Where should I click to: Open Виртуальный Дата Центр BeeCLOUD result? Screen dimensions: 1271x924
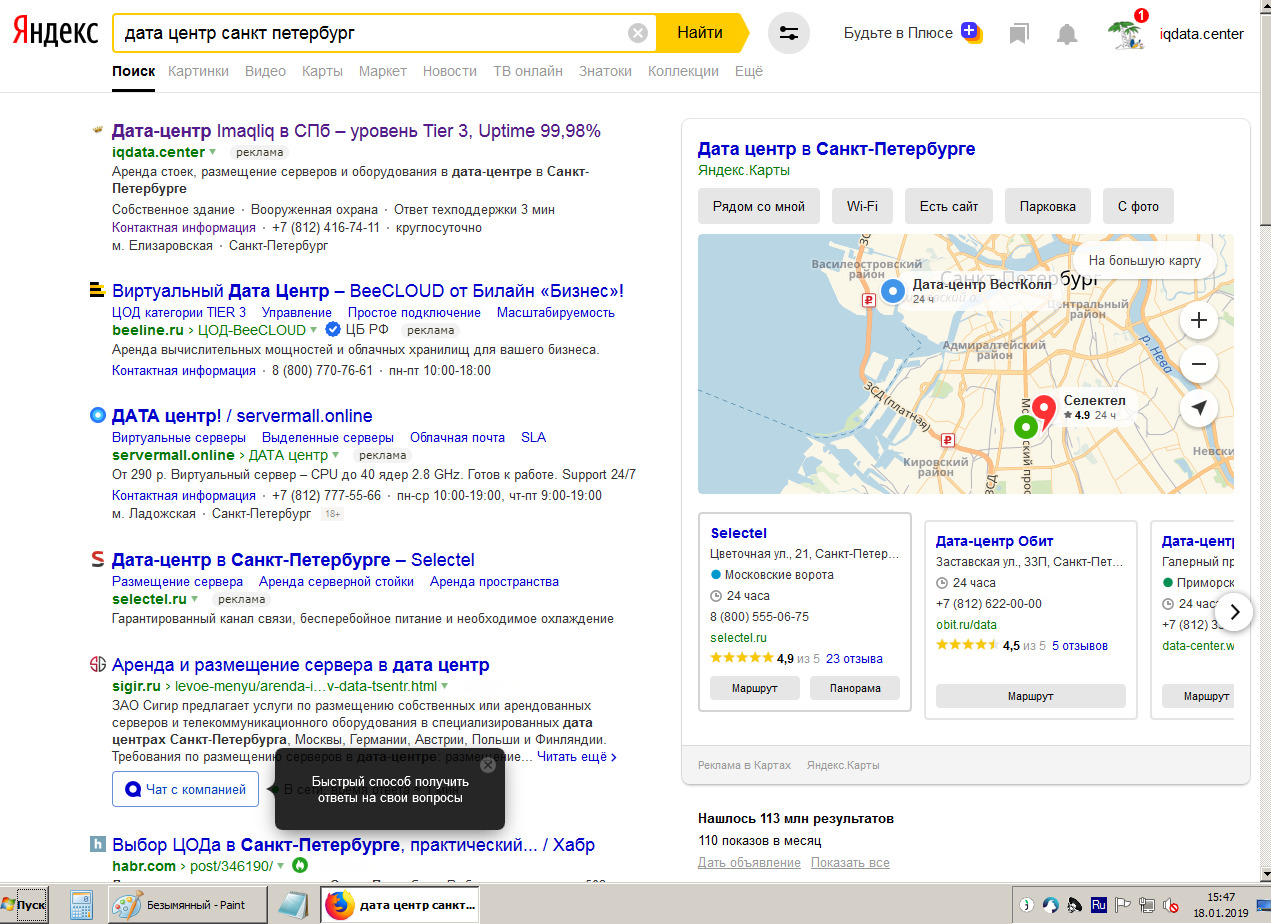tap(368, 291)
